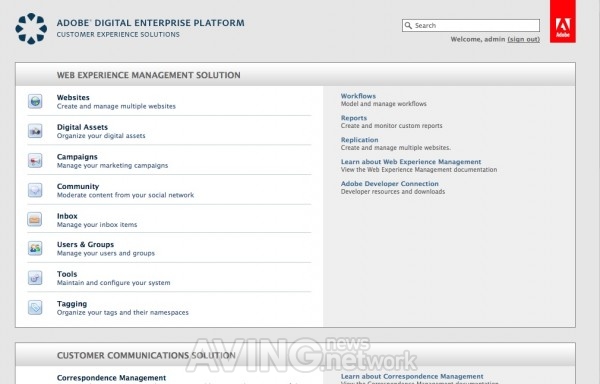The height and width of the screenshot is (384, 600).
Task: Click the Users & Groups icon
Action: click(35, 248)
